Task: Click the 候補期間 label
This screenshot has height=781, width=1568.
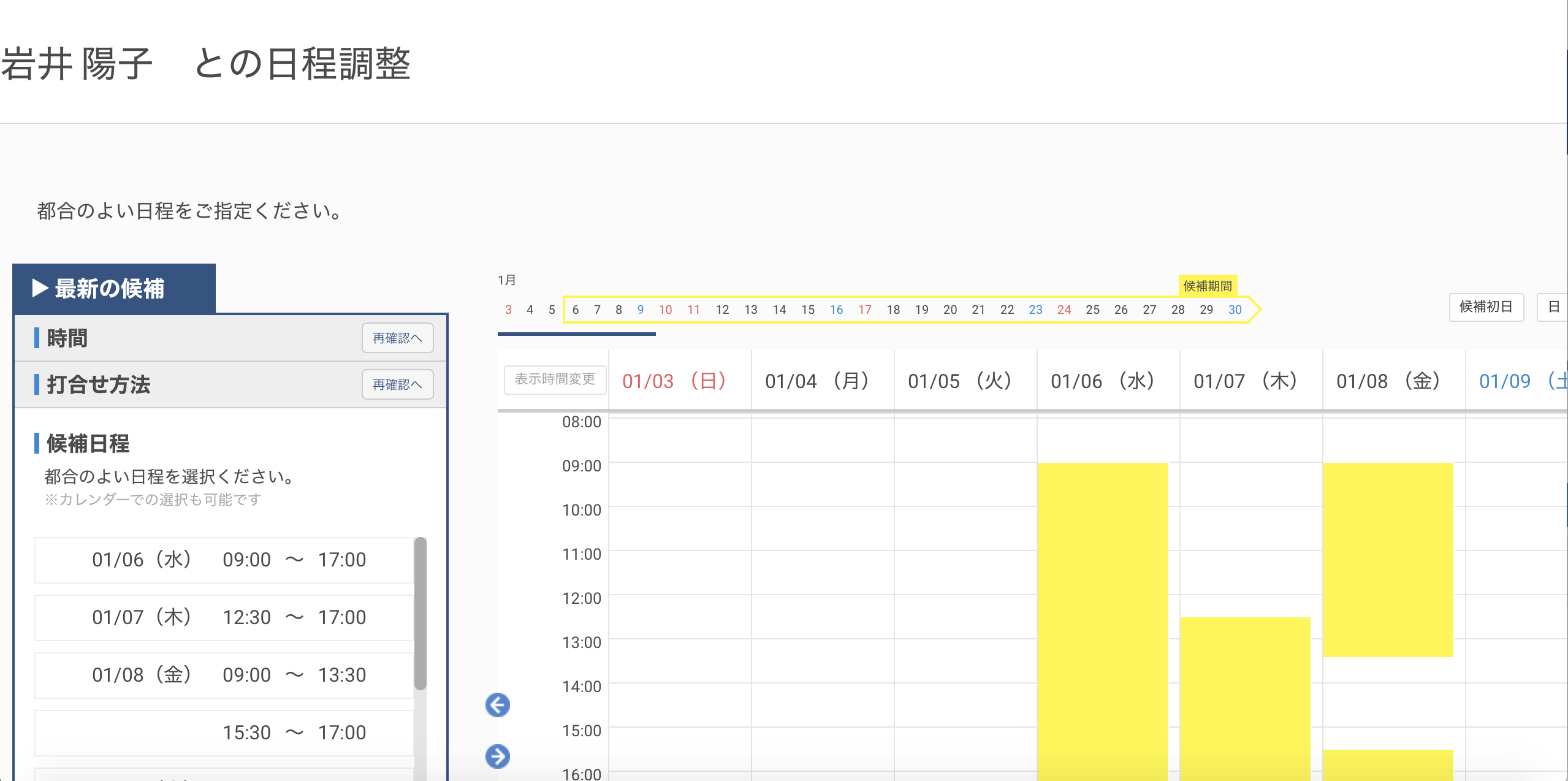Action: click(x=1207, y=286)
